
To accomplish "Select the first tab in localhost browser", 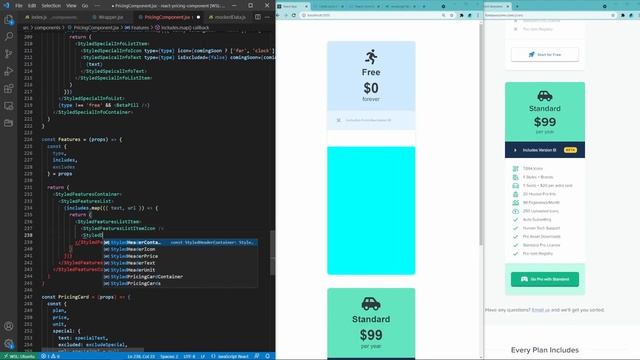I will pos(292,6).
